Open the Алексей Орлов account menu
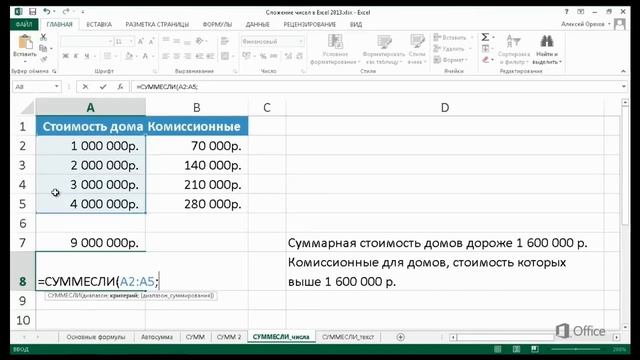The width and height of the screenshot is (640, 360). [x=585, y=24]
